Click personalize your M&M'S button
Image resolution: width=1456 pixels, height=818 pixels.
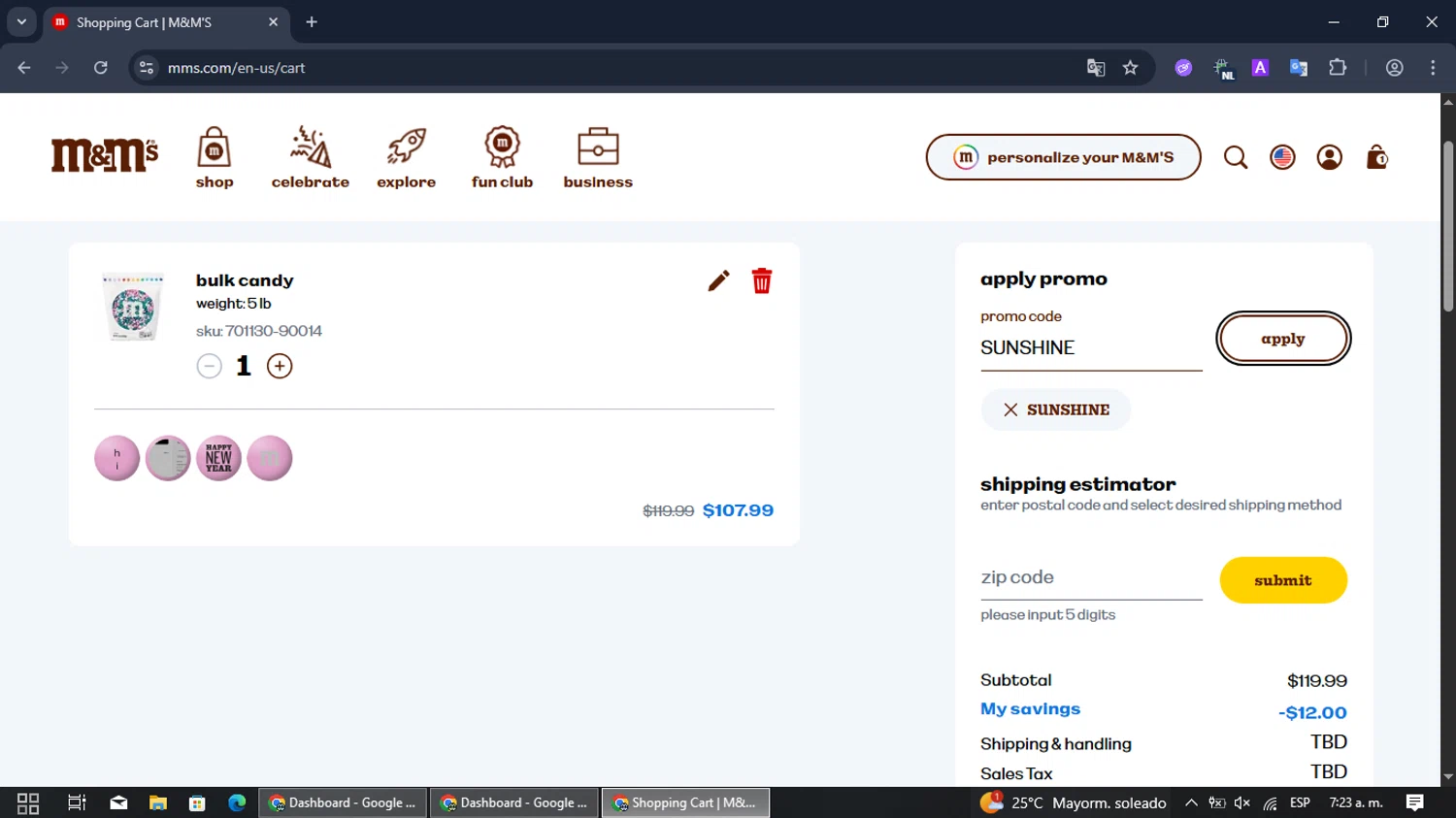1063,157
